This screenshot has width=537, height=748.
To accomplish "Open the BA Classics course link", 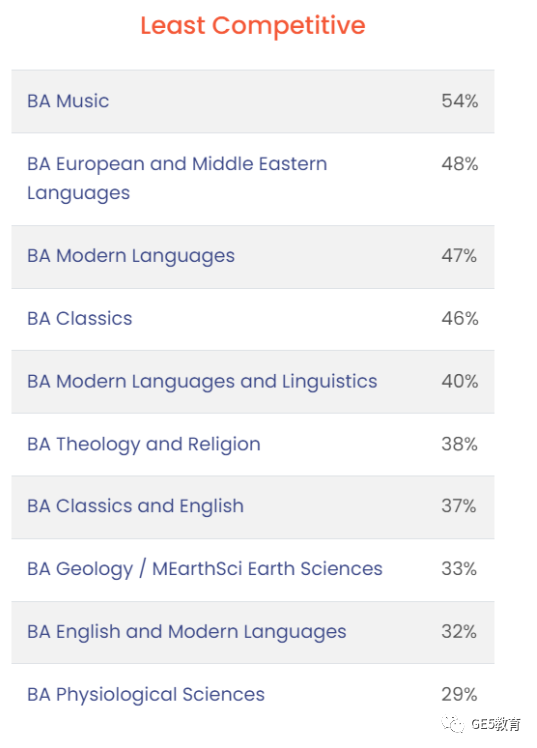I will pos(80,319).
